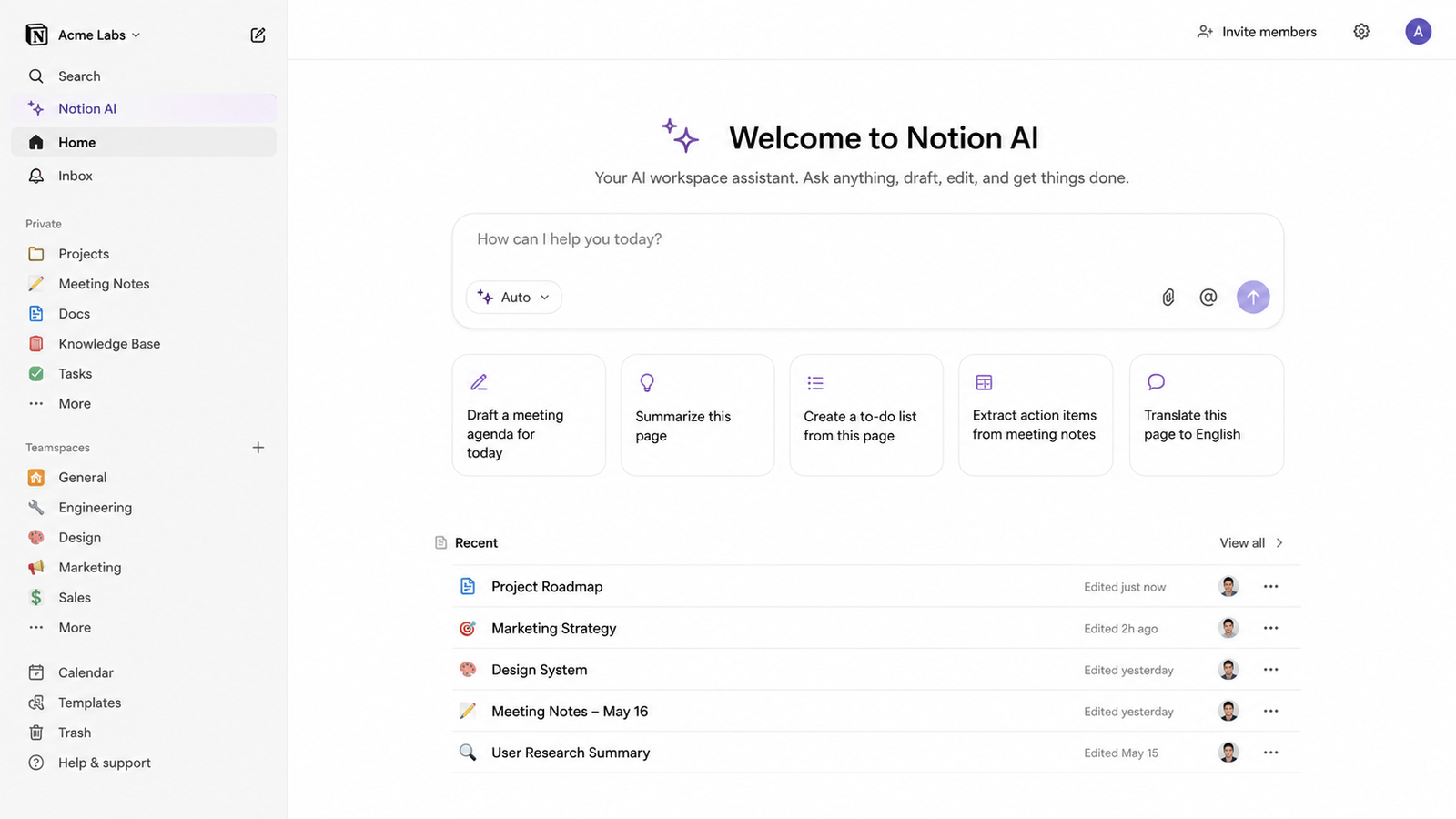Click Invite members button
The width and height of the screenshot is (1456, 819).
(1257, 32)
